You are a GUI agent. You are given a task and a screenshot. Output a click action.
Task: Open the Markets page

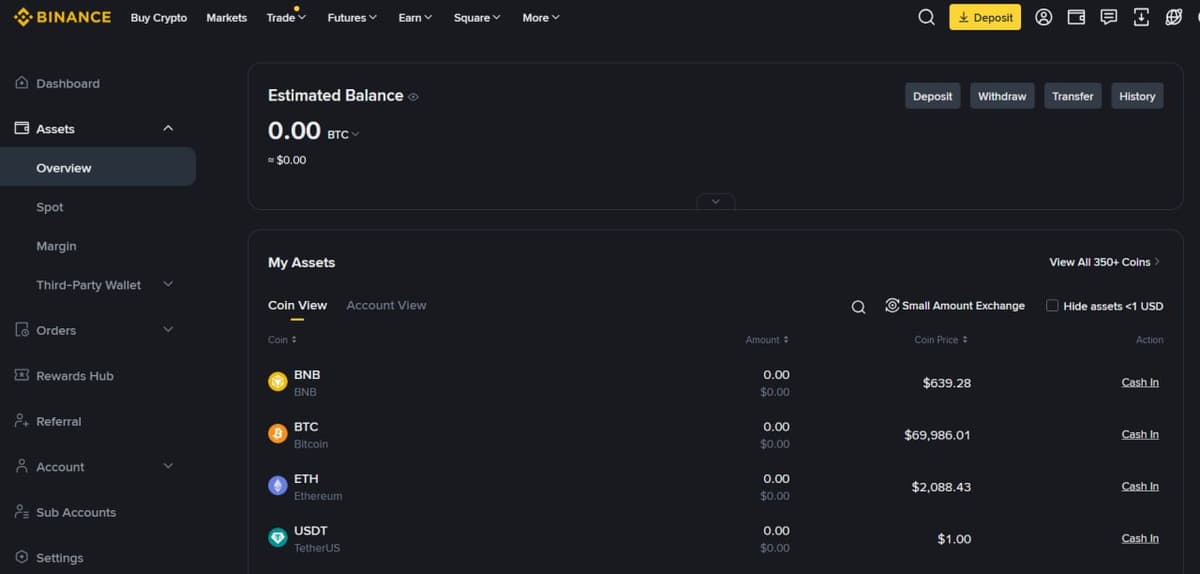[226, 17]
